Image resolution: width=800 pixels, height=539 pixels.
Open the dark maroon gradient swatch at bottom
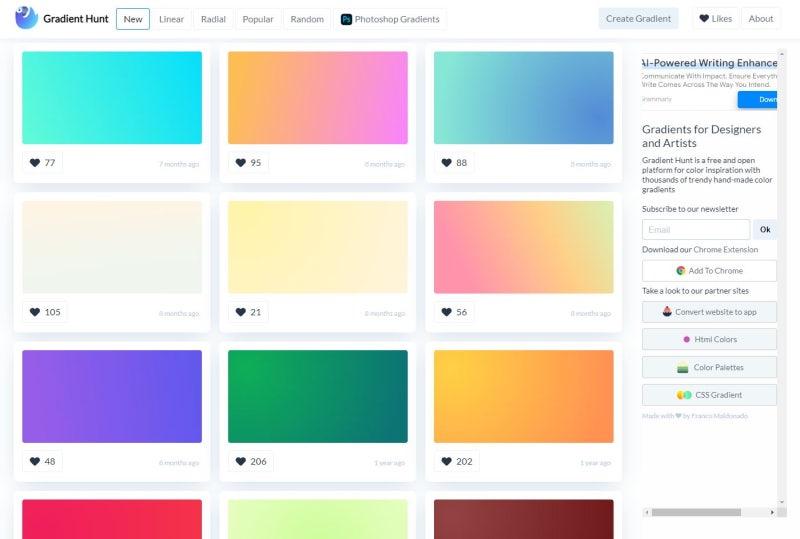[x=523, y=519]
